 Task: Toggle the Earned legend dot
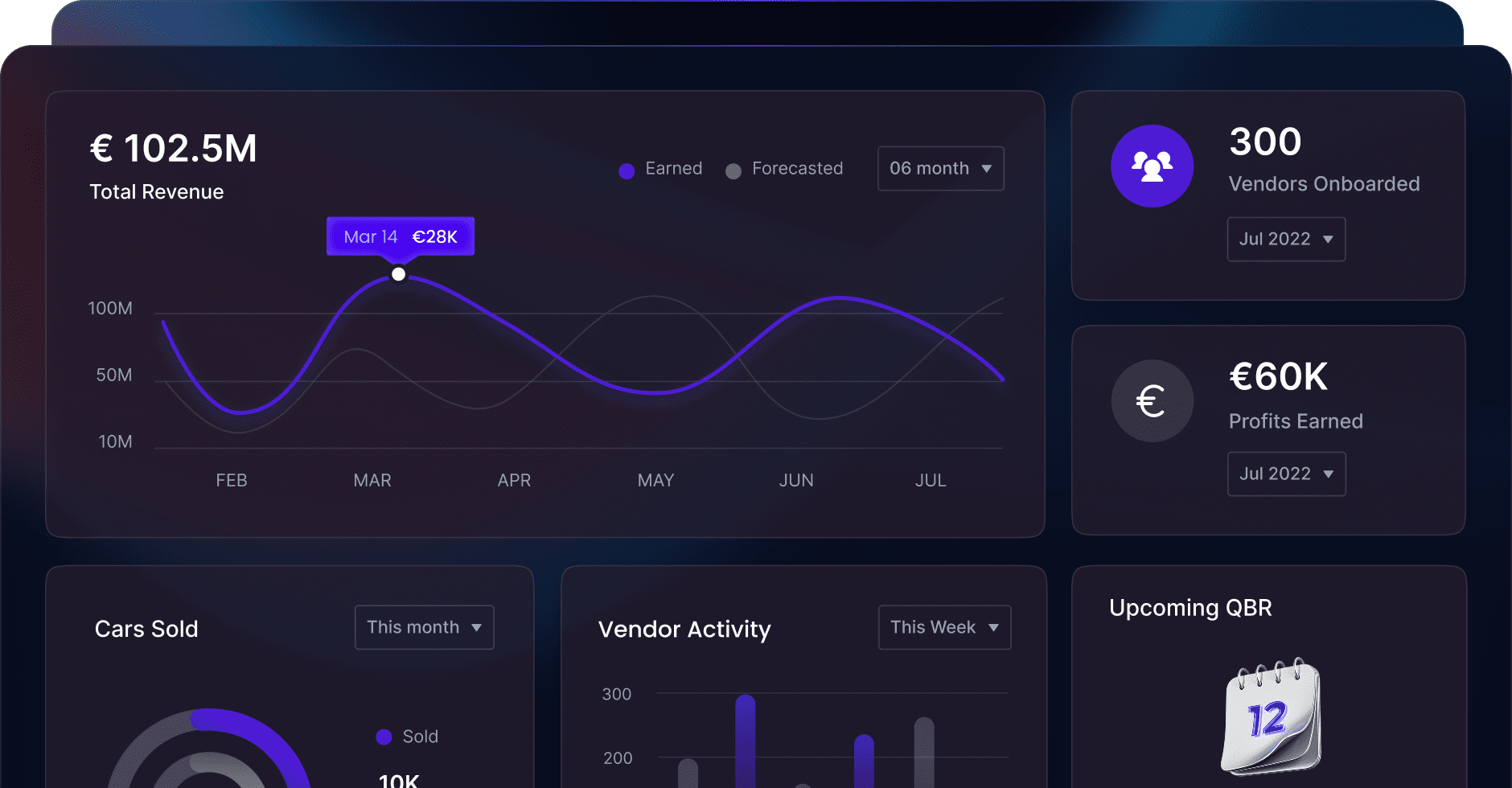(627, 170)
